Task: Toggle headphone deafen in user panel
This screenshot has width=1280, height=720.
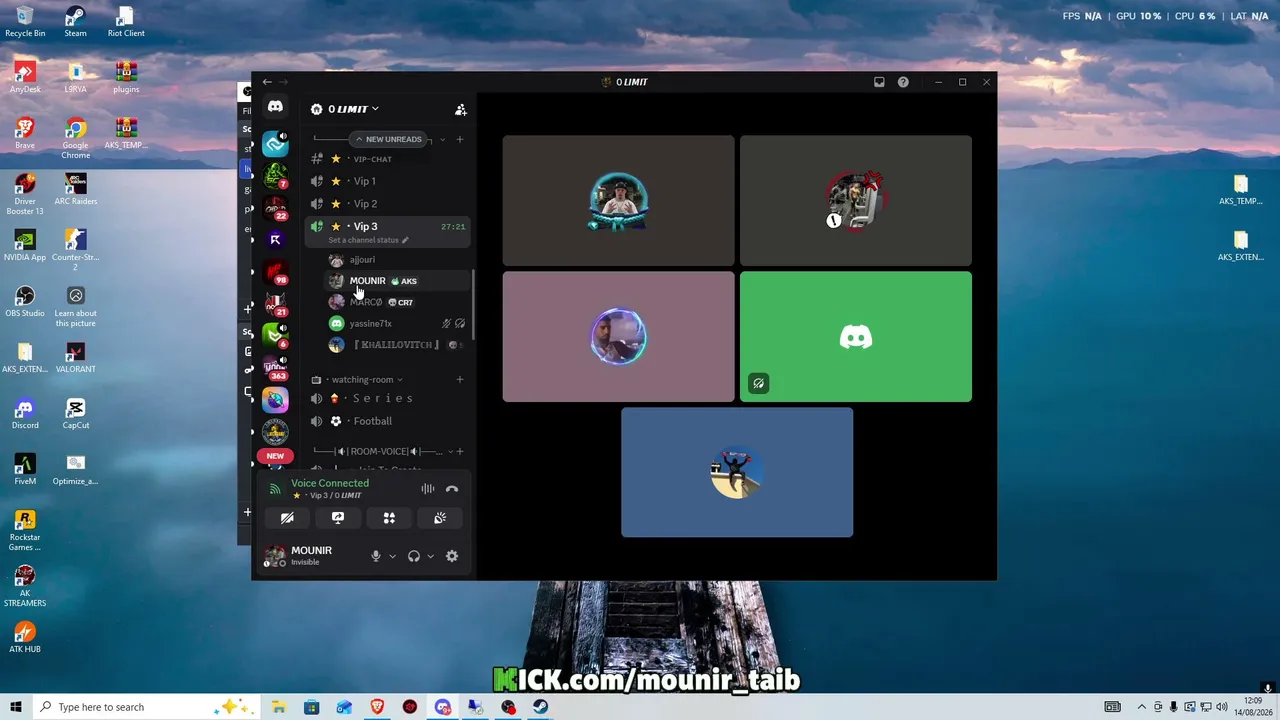Action: (414, 556)
